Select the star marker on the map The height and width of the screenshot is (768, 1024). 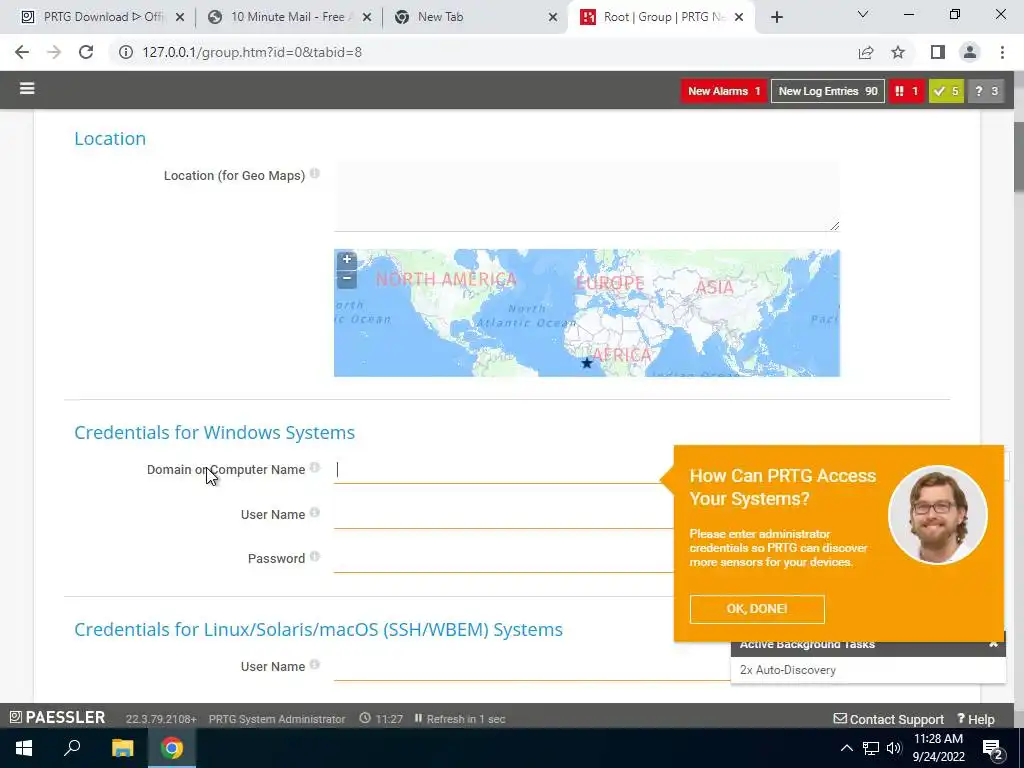point(586,362)
